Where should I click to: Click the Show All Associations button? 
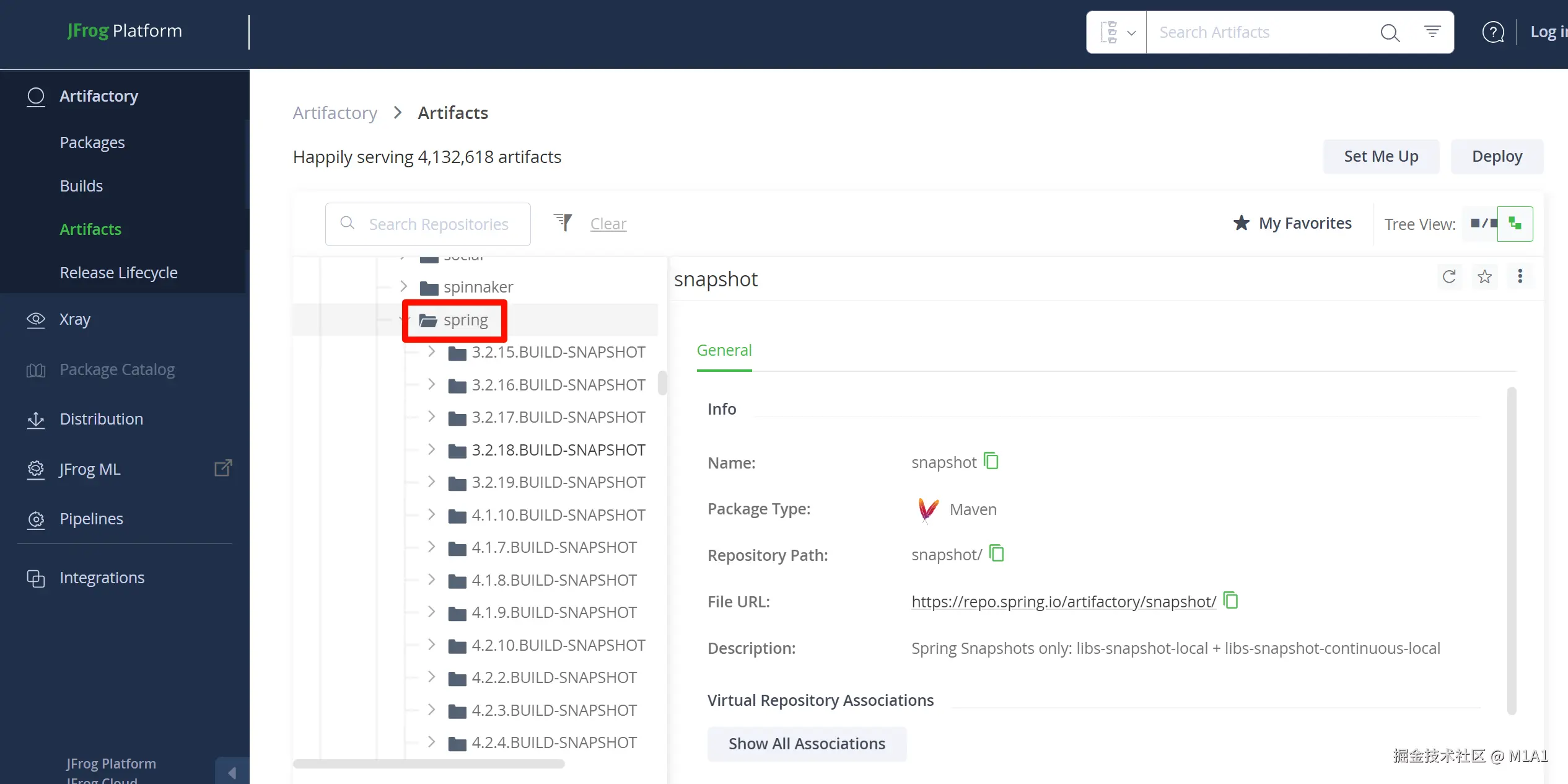pyautogui.click(x=807, y=744)
